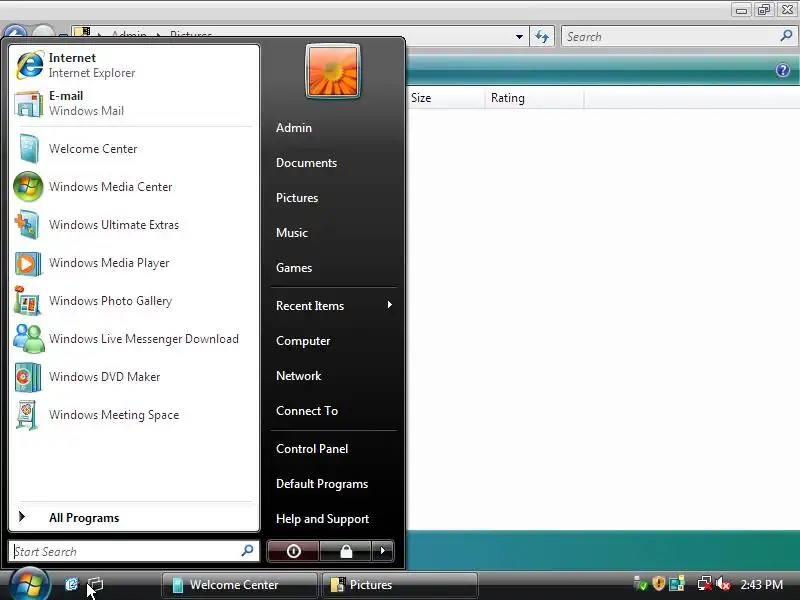
Task: Click the Search box in Pictures window
Action: pyautogui.click(x=679, y=36)
